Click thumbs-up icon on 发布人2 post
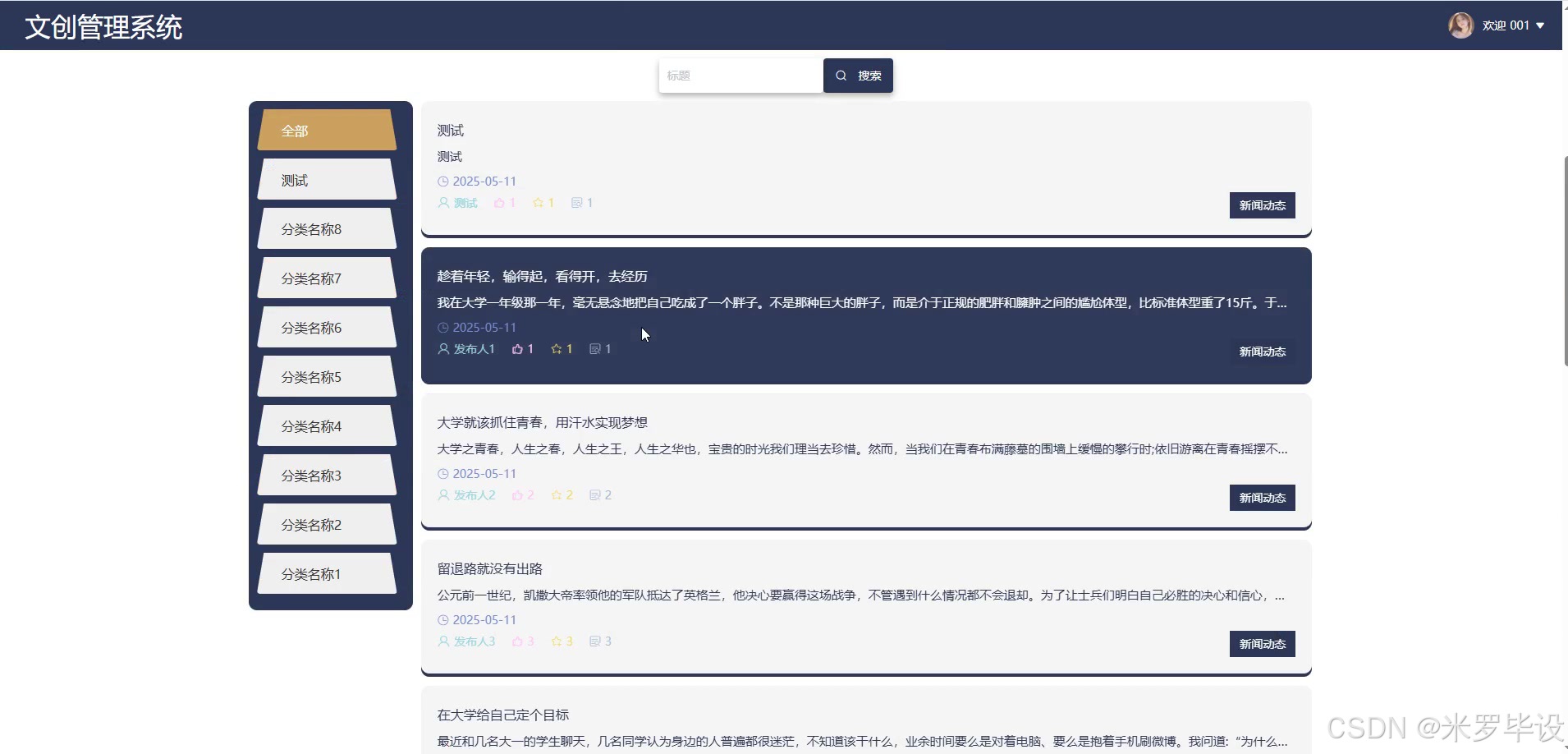 517,495
